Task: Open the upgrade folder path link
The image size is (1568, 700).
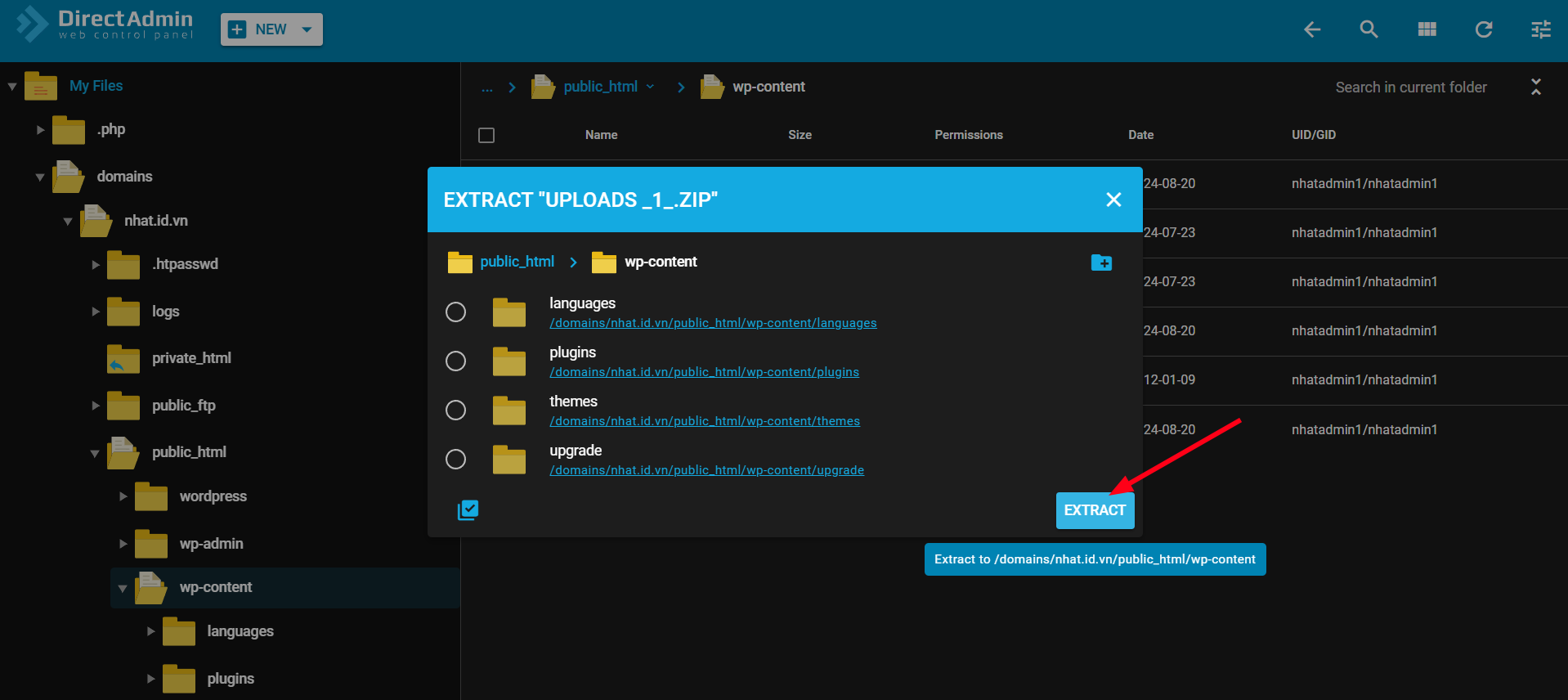Action: [x=706, y=470]
